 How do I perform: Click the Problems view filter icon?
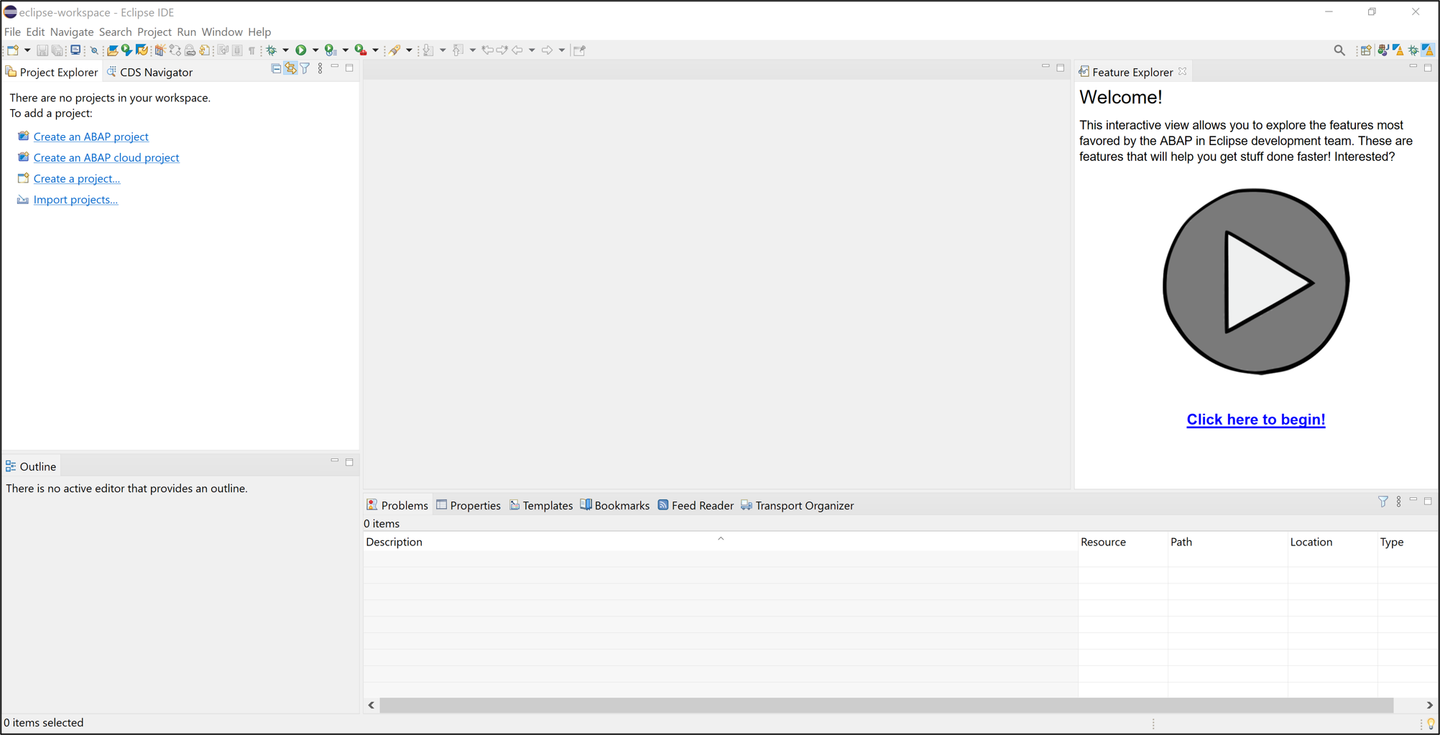point(1383,502)
